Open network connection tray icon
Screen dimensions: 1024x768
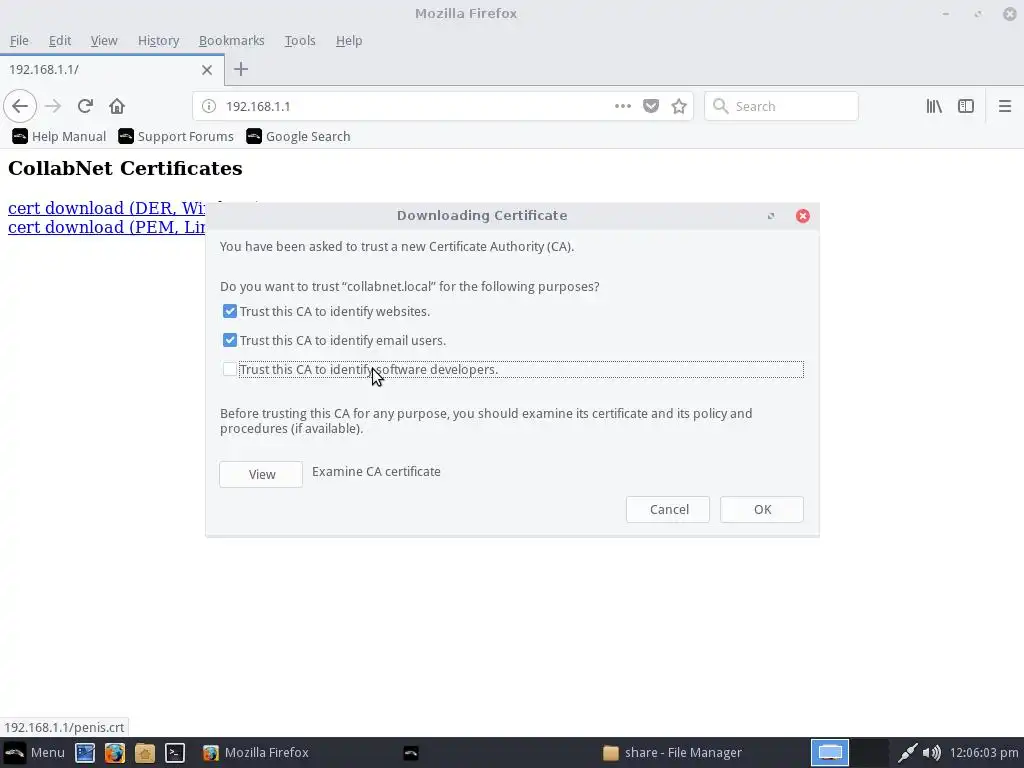coord(906,753)
